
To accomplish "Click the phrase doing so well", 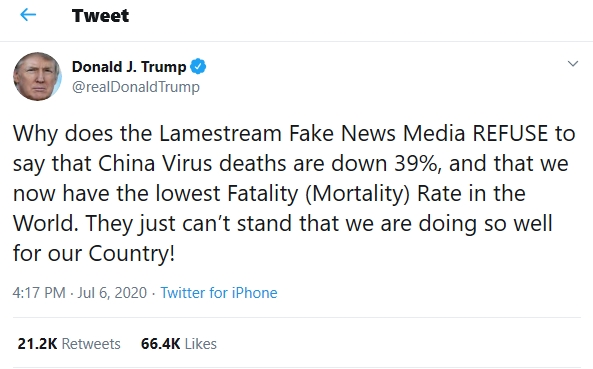I will click(x=485, y=223).
